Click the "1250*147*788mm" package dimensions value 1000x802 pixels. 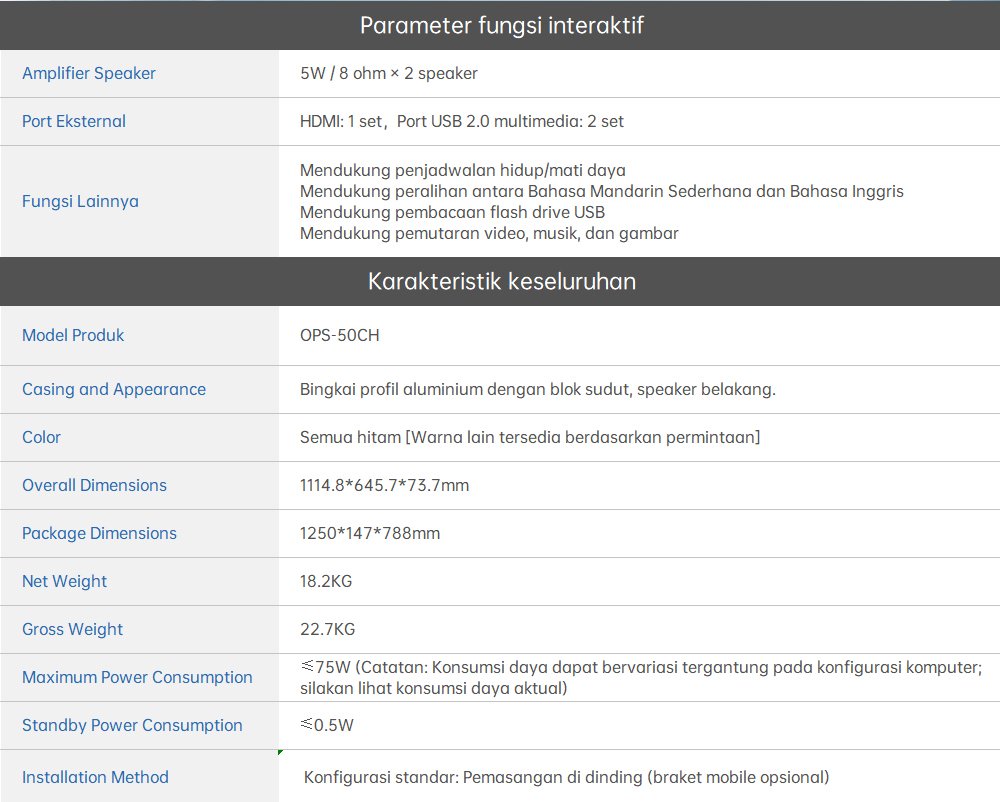[x=369, y=533]
